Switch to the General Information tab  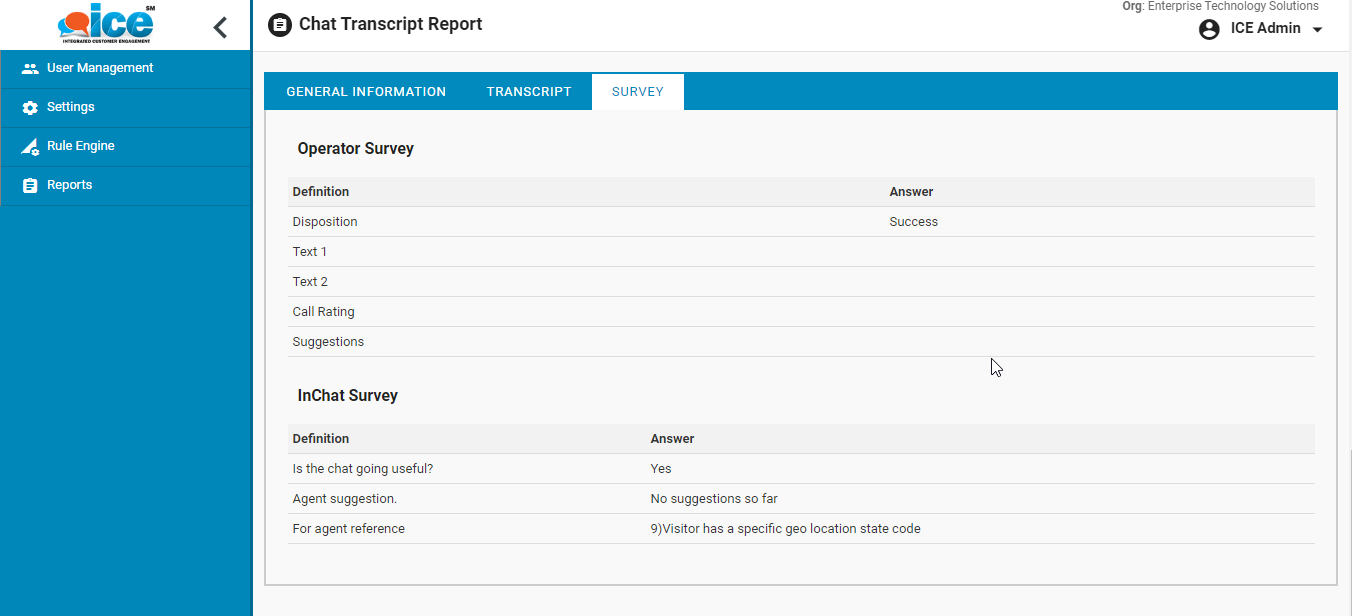(x=366, y=92)
